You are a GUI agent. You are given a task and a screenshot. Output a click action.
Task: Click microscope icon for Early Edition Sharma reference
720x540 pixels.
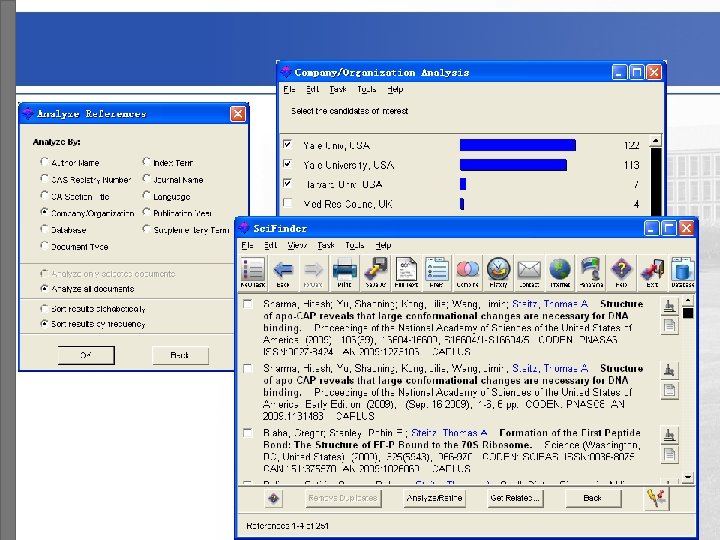(x=669, y=370)
